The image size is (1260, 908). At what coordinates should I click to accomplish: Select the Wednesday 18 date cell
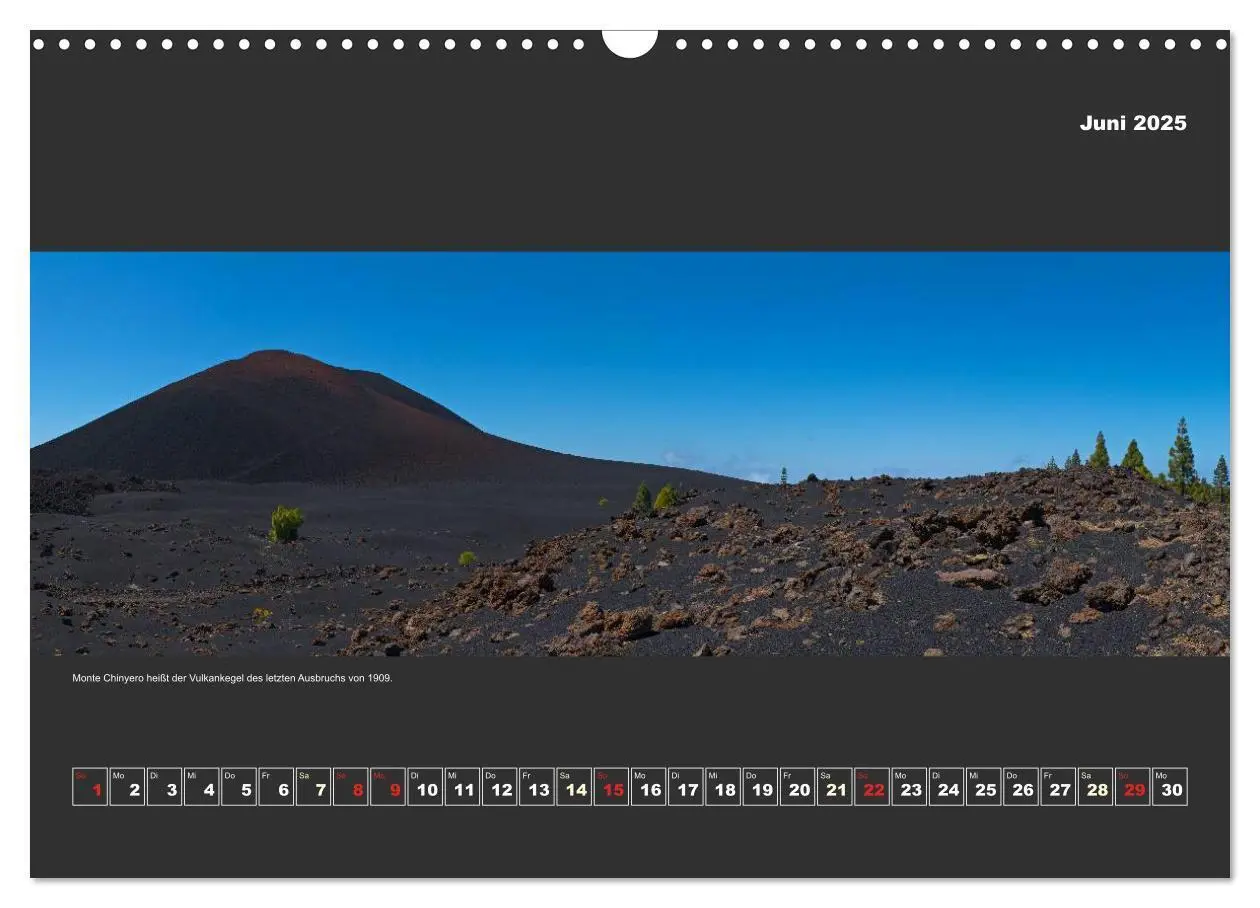pos(723,786)
